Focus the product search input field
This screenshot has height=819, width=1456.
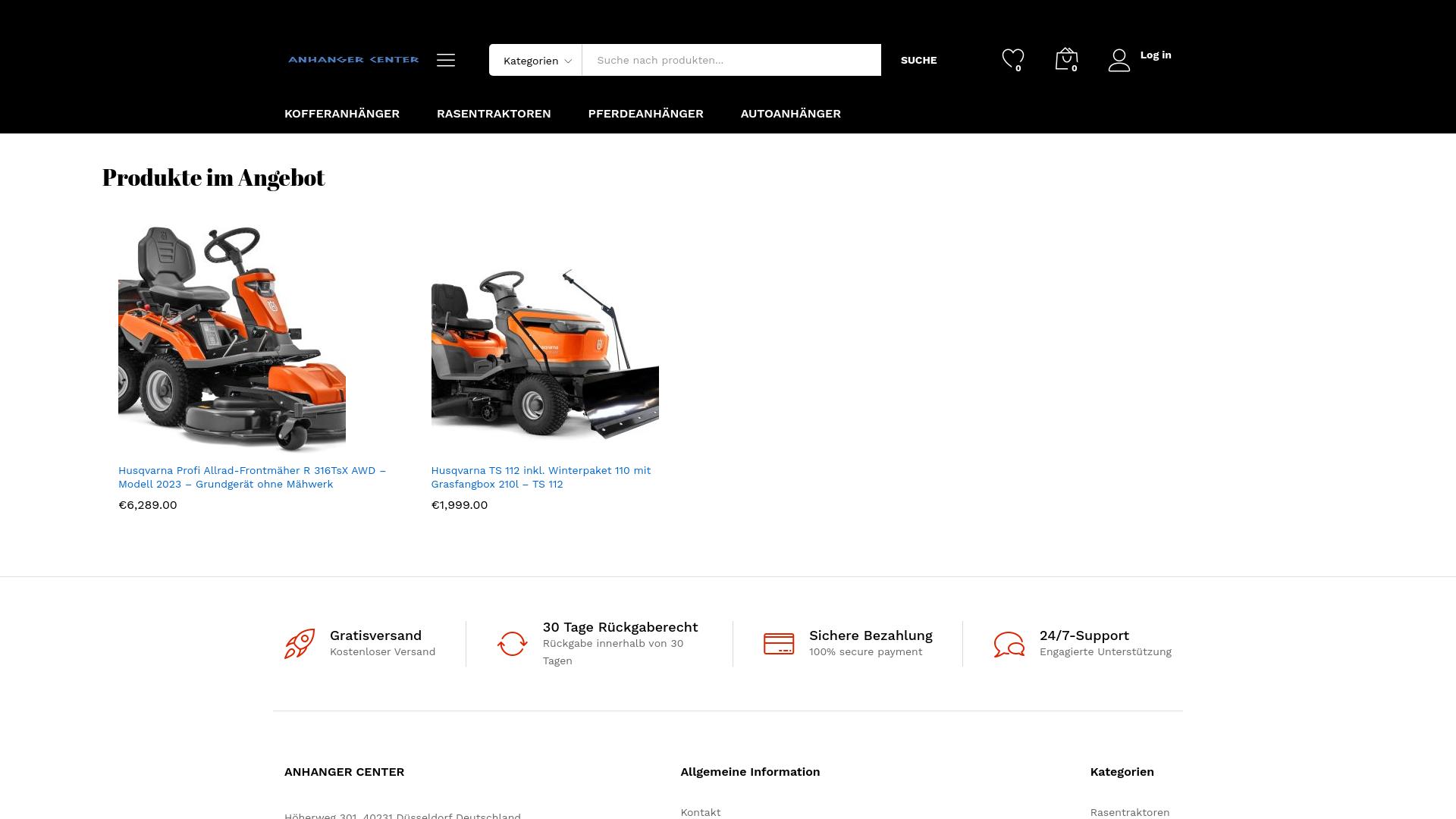tap(731, 60)
